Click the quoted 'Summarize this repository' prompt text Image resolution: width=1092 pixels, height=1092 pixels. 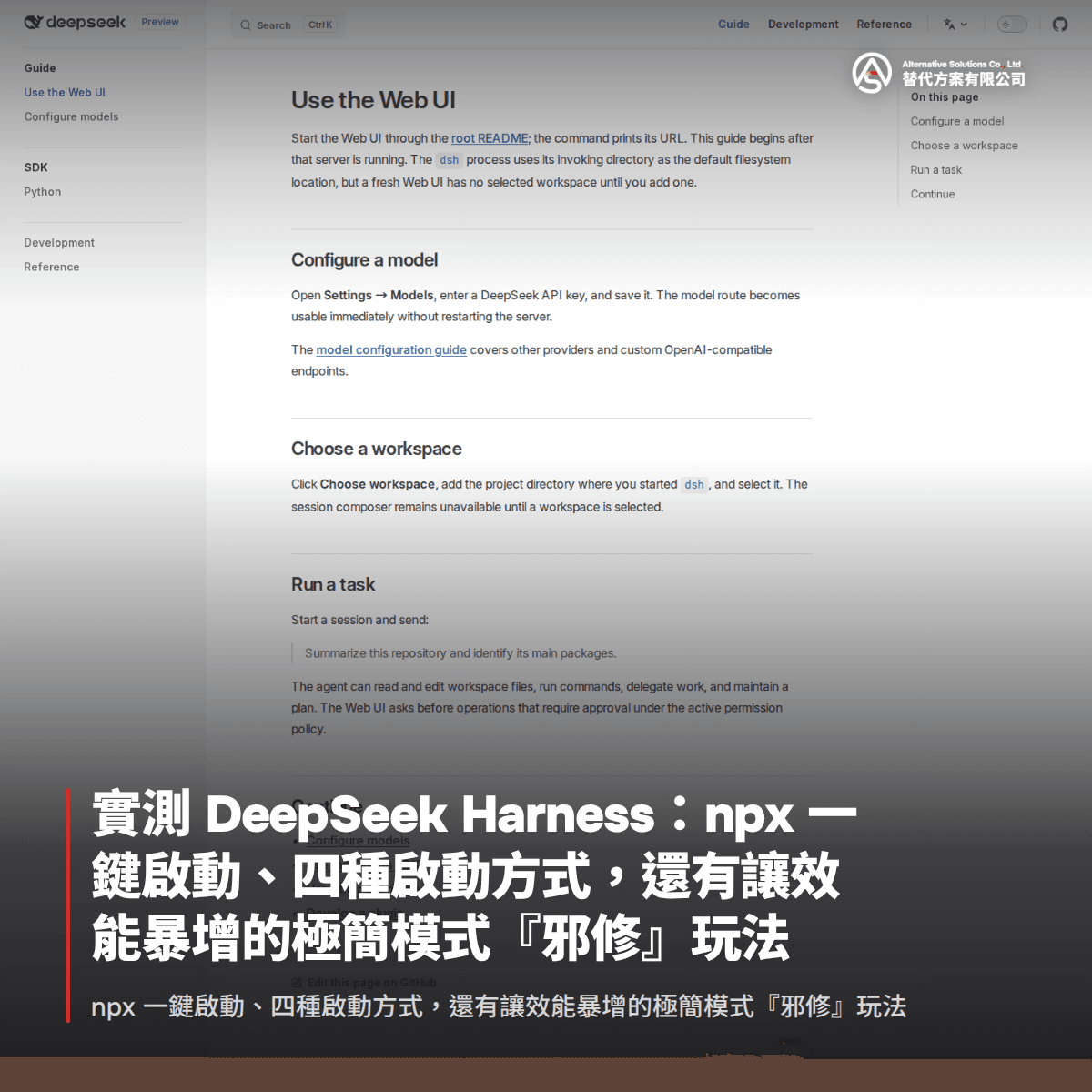[460, 653]
